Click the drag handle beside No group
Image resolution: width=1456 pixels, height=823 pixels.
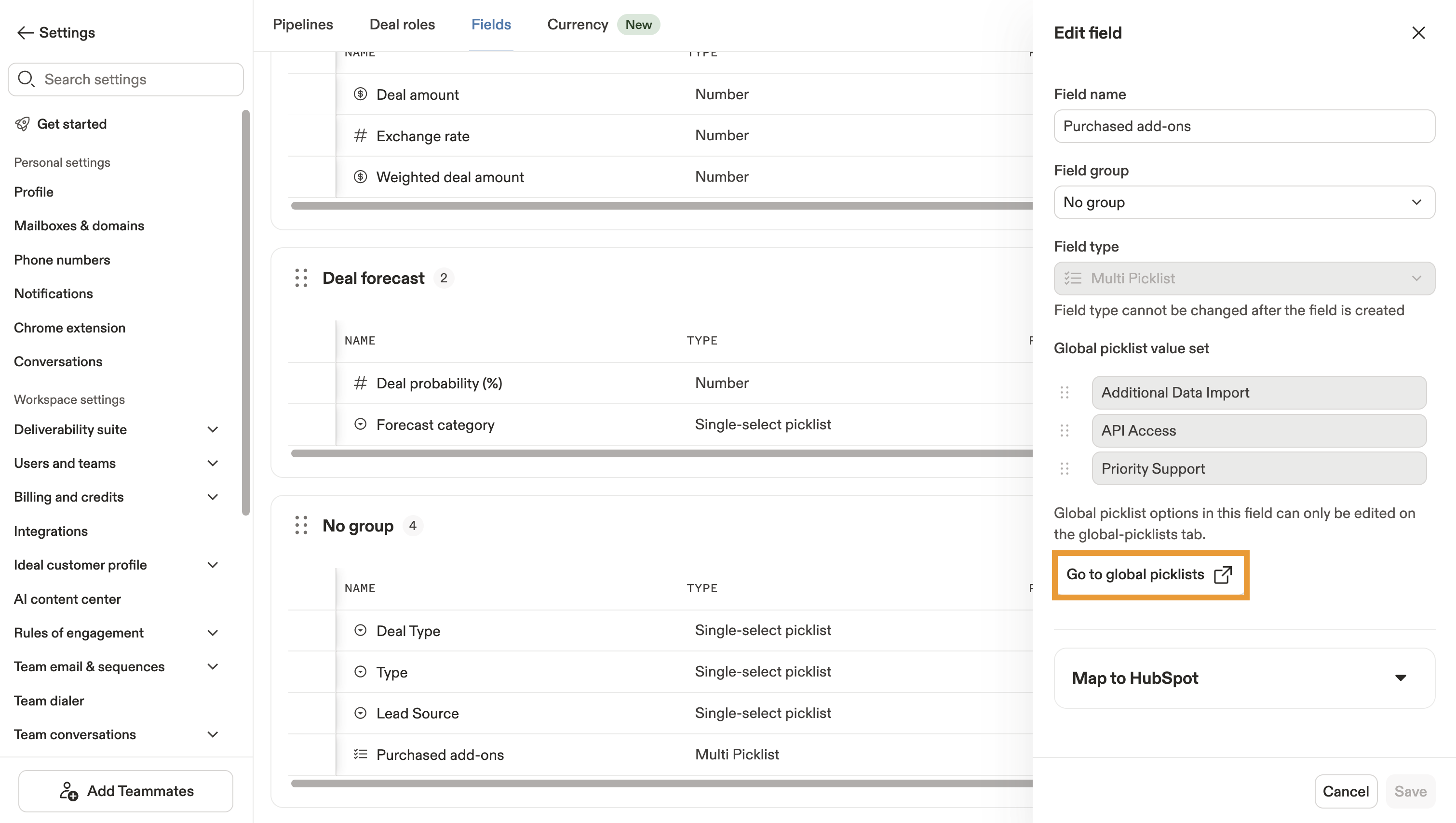[301, 525]
